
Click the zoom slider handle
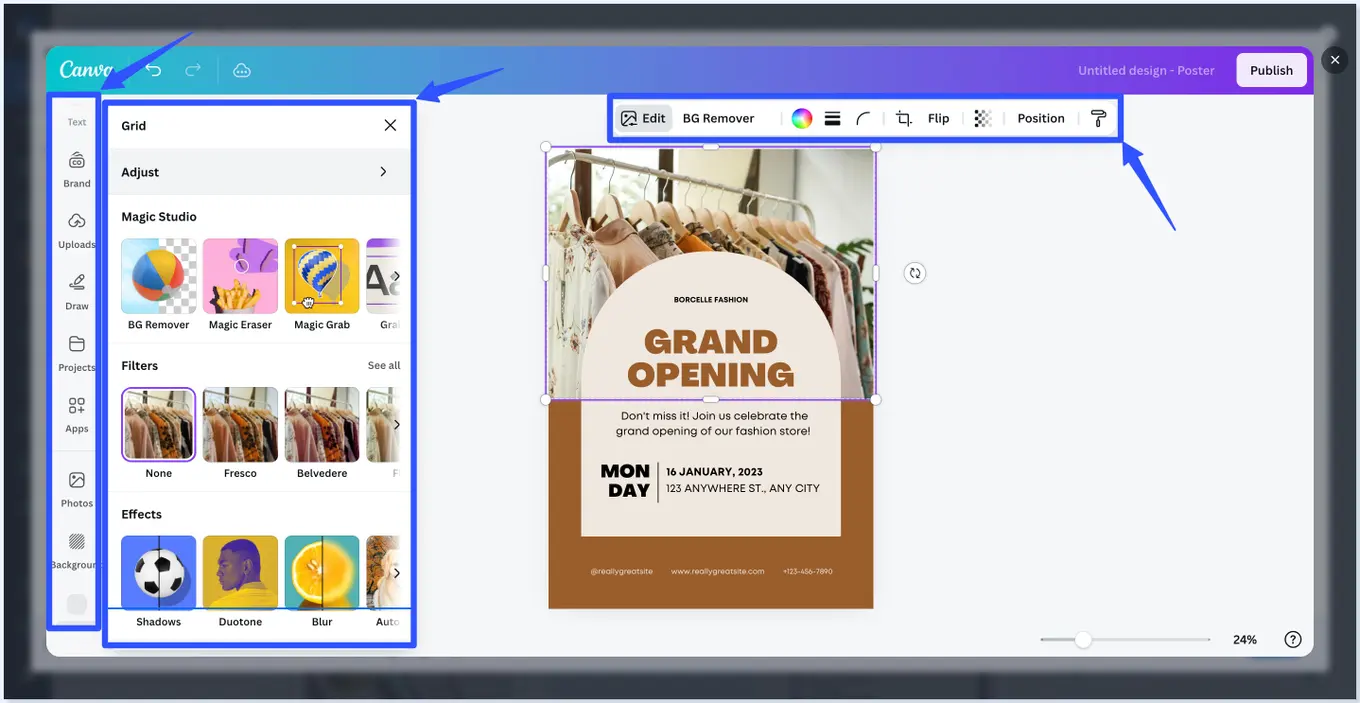coord(1082,640)
